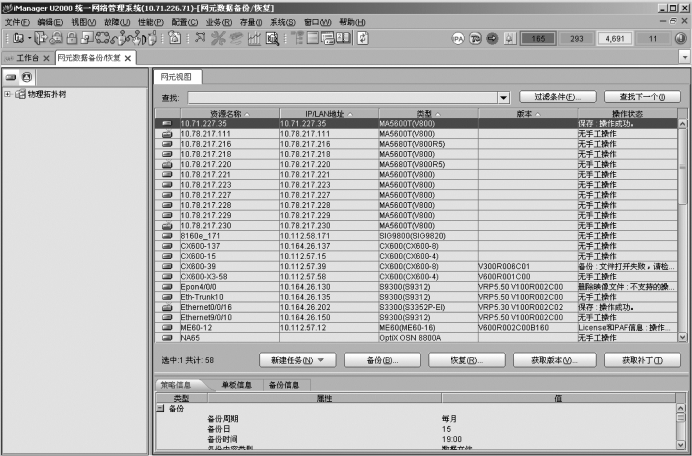Viewport: 692px width, 456px height.
Task: Click inside the 查找 search input field
Action: pyautogui.click(x=343, y=98)
